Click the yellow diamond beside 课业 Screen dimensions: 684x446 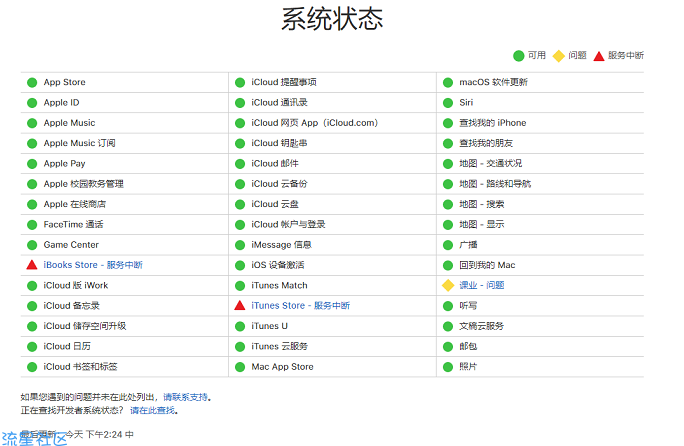(x=448, y=285)
